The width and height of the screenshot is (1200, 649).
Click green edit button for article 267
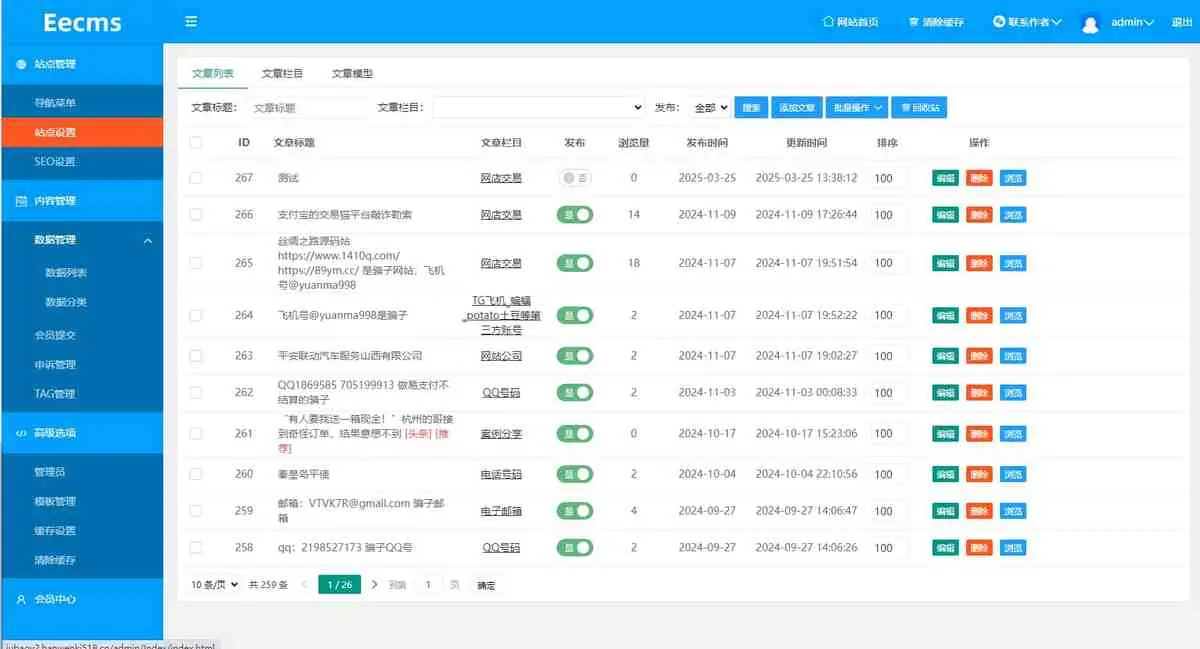945,178
